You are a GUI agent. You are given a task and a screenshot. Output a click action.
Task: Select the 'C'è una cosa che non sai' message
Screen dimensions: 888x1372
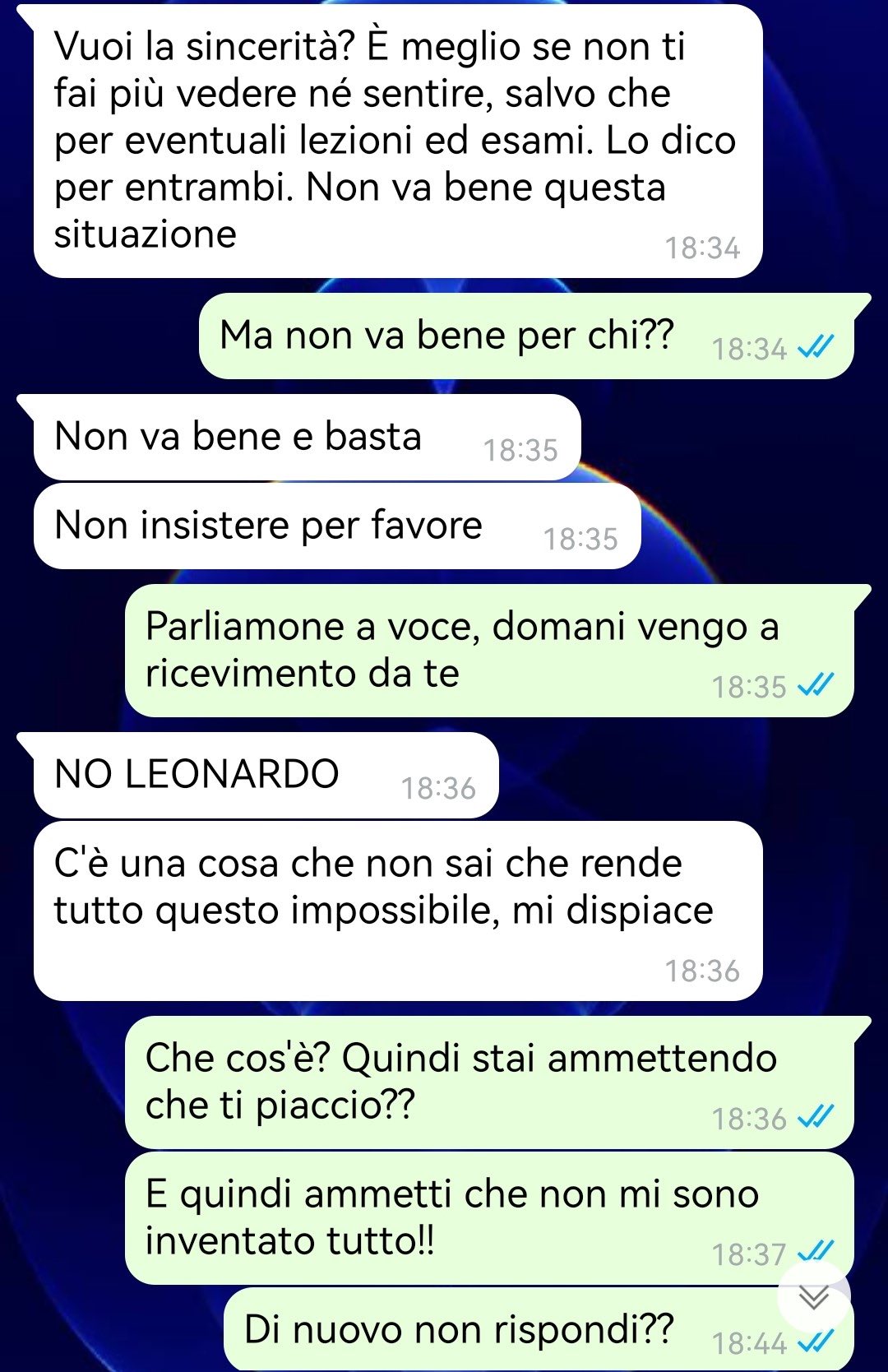pos(398,911)
